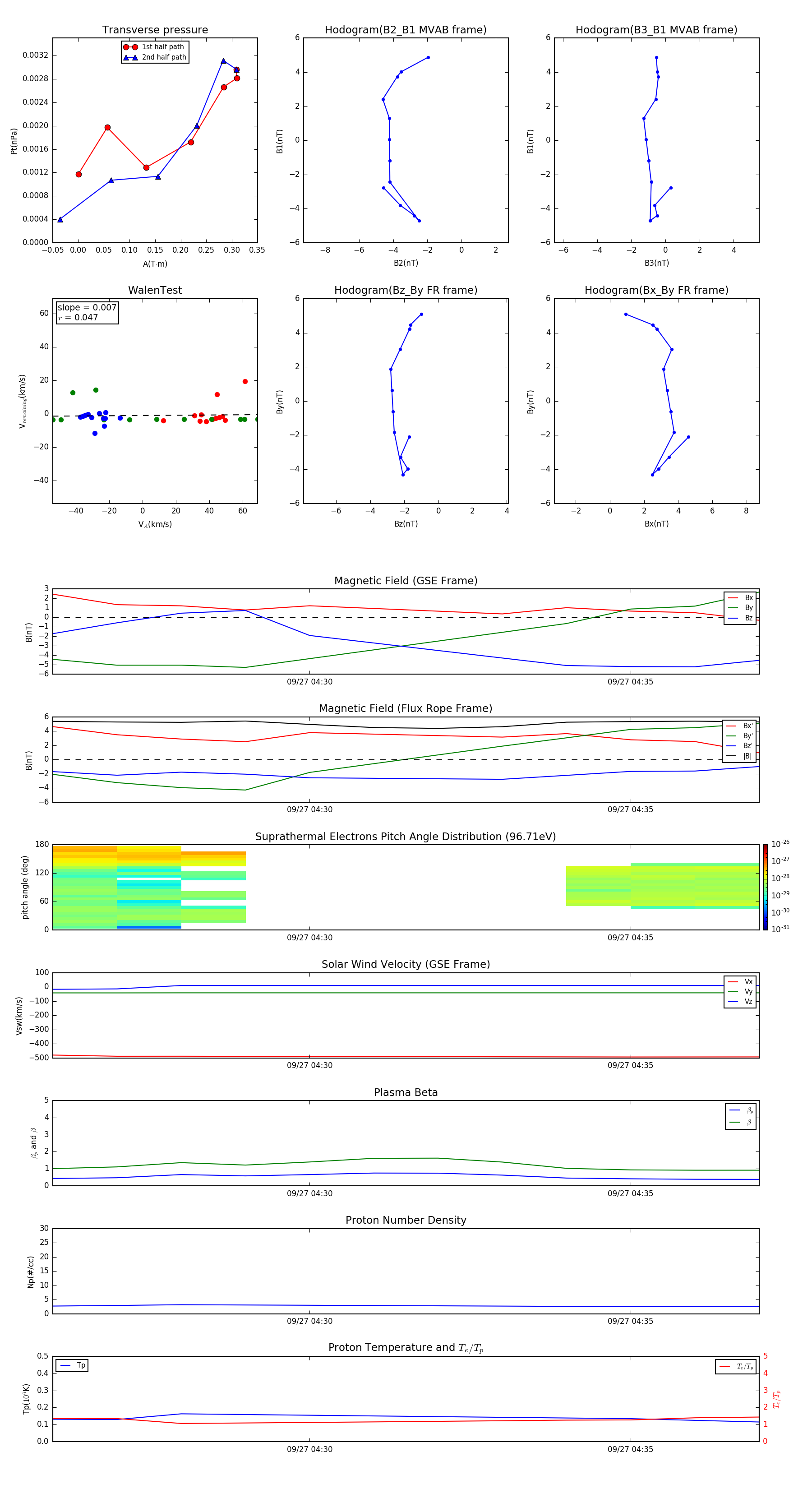Click the 'Plasma Beta' plot title
812x1489 pixels.
point(406,1093)
